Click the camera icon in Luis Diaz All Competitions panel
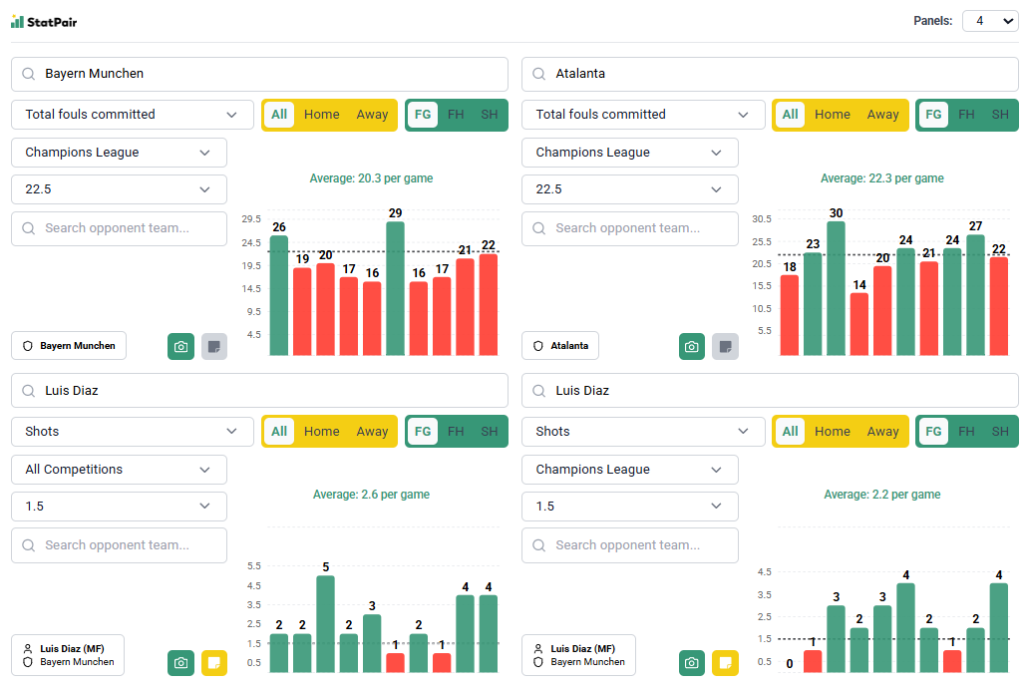 pos(181,662)
